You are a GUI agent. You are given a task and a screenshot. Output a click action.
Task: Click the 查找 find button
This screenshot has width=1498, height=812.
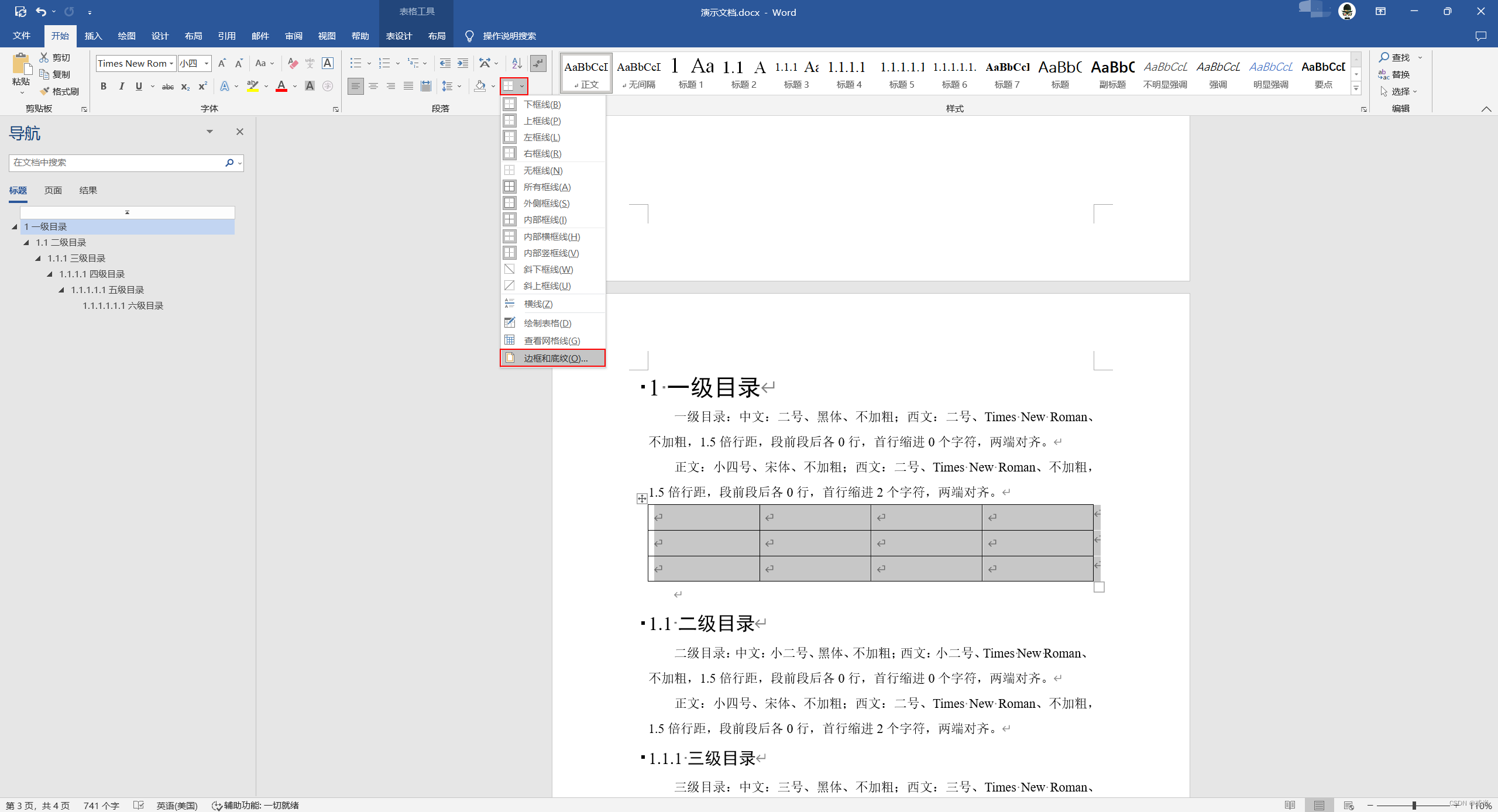click(x=1395, y=57)
